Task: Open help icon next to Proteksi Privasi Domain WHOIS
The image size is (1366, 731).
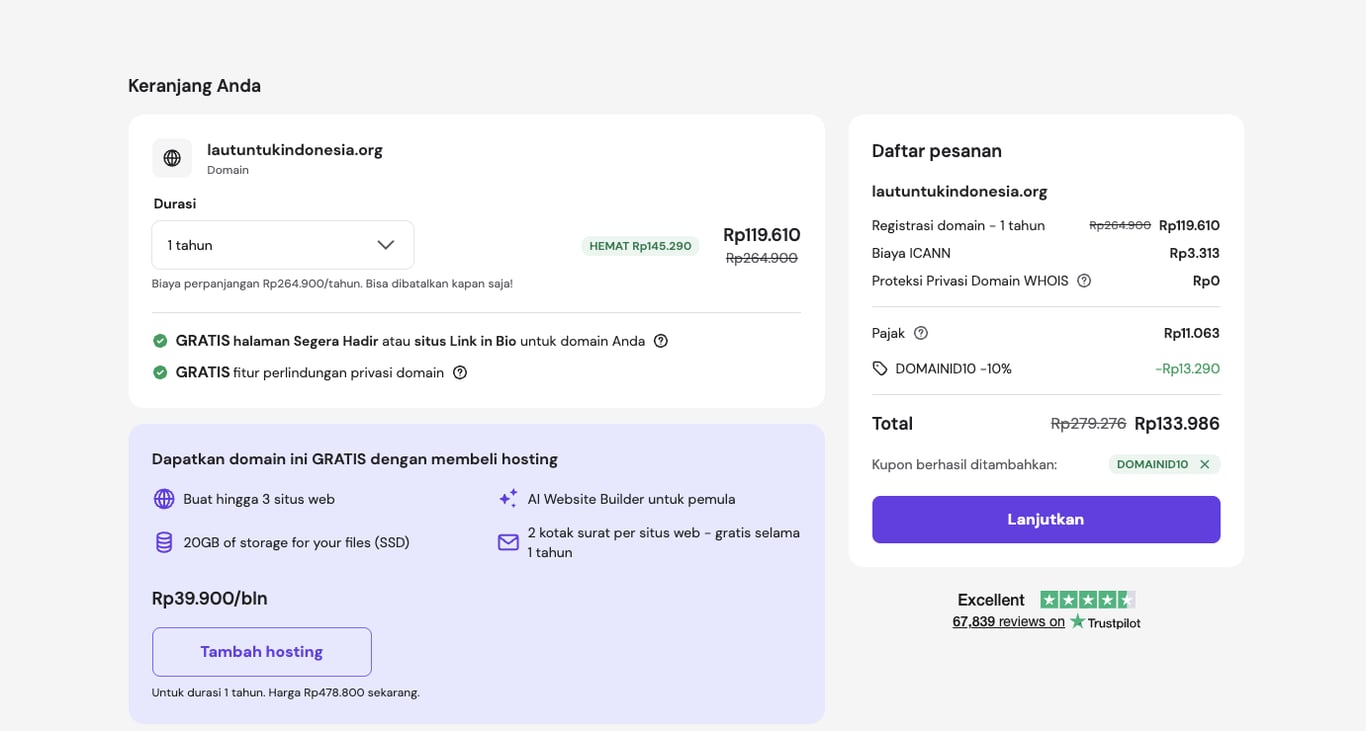Action: [1084, 281]
